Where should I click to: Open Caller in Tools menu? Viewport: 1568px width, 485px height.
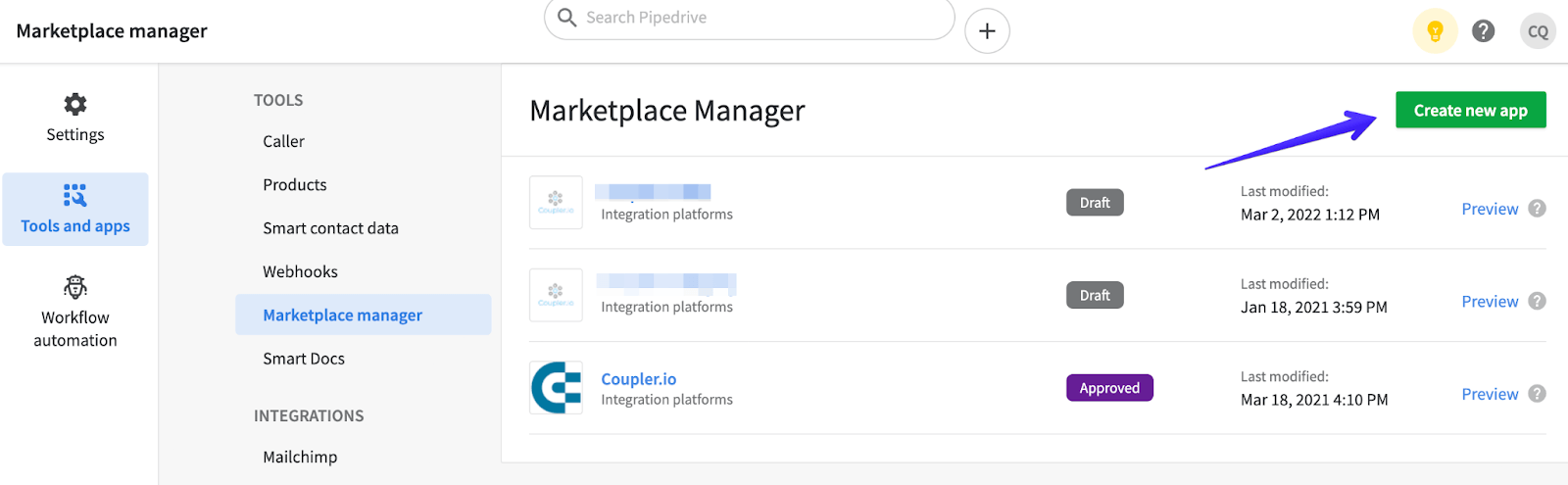pyautogui.click(x=283, y=141)
